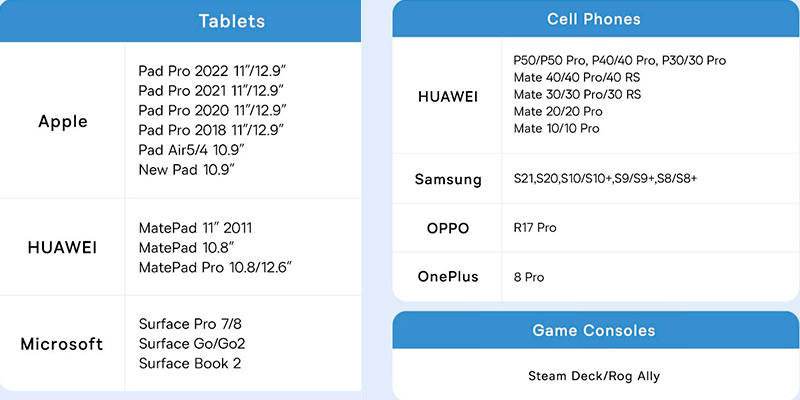The image size is (800, 400).
Task: Select the Samsung brand label
Action: [448, 179]
